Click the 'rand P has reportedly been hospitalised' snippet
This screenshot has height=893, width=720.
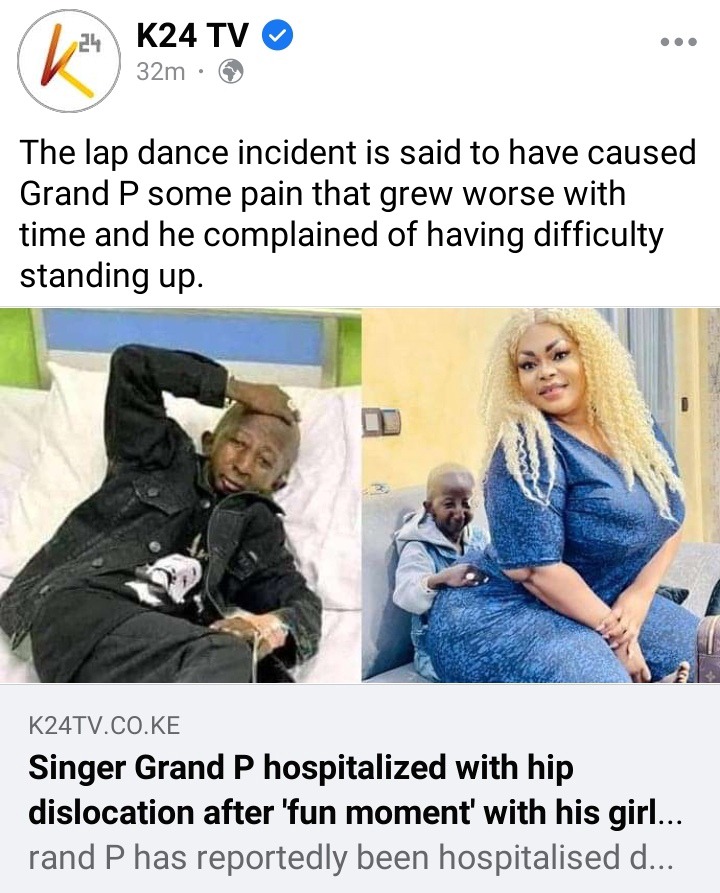[351, 857]
